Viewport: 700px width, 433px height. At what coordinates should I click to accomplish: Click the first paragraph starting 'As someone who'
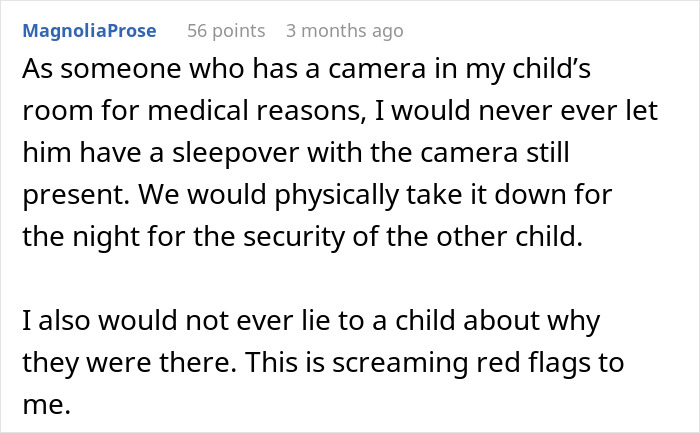[x=340, y=152]
